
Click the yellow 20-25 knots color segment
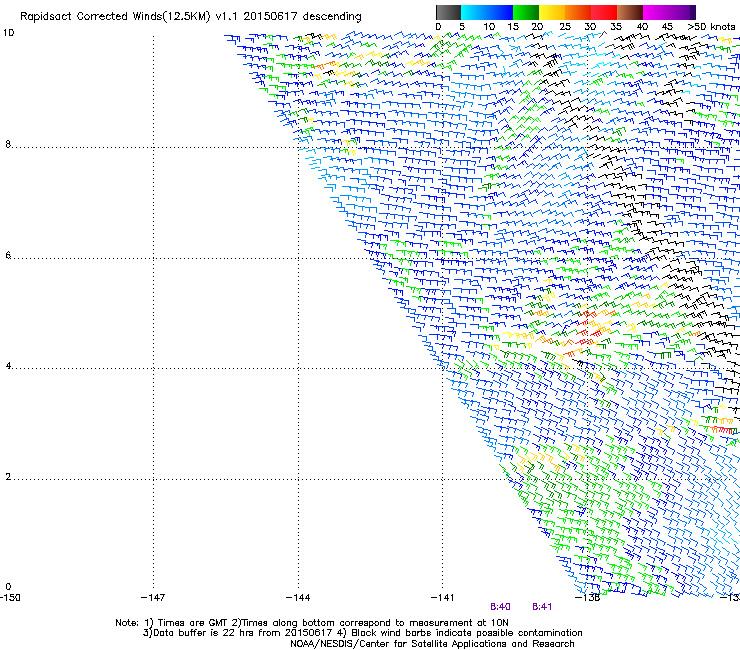552,12
